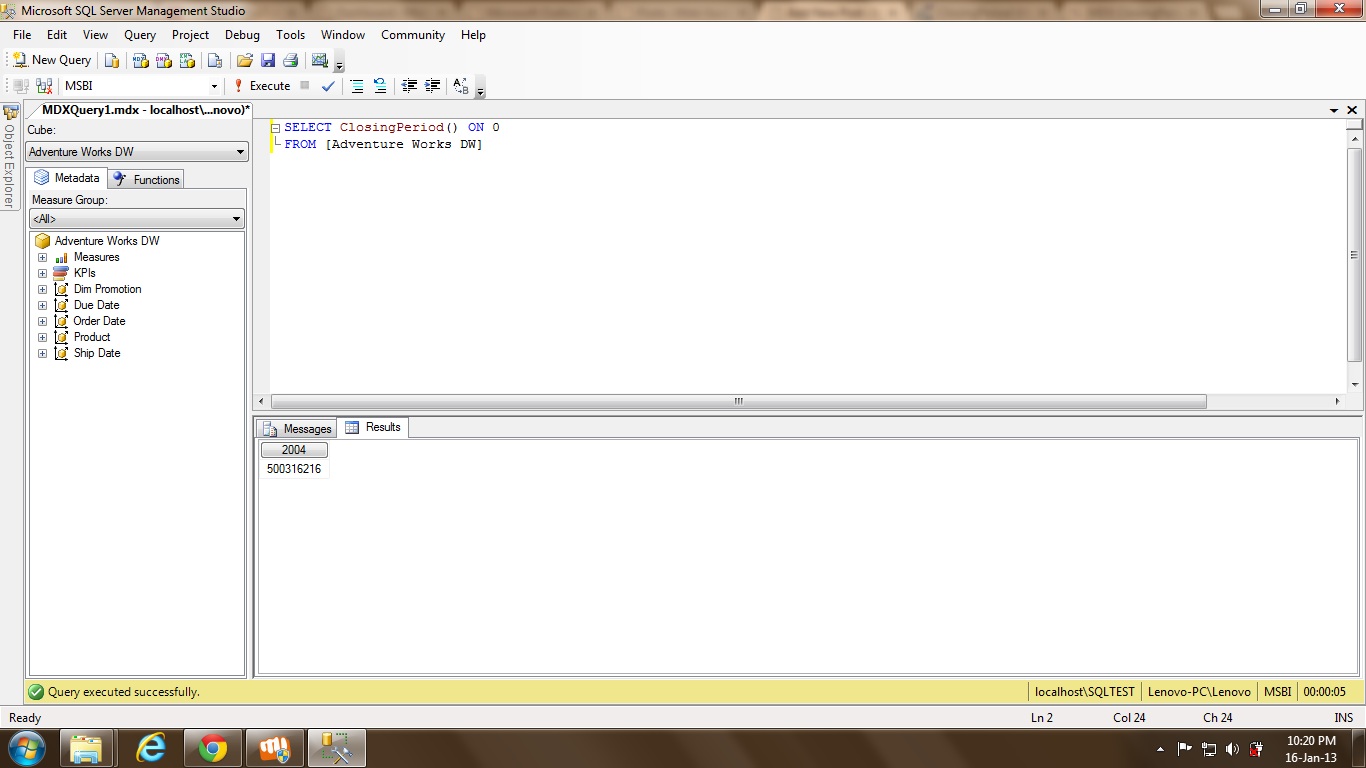Click the Analysis Services DMX Query icon
Screen dimensions: 1366x768
tap(163, 60)
